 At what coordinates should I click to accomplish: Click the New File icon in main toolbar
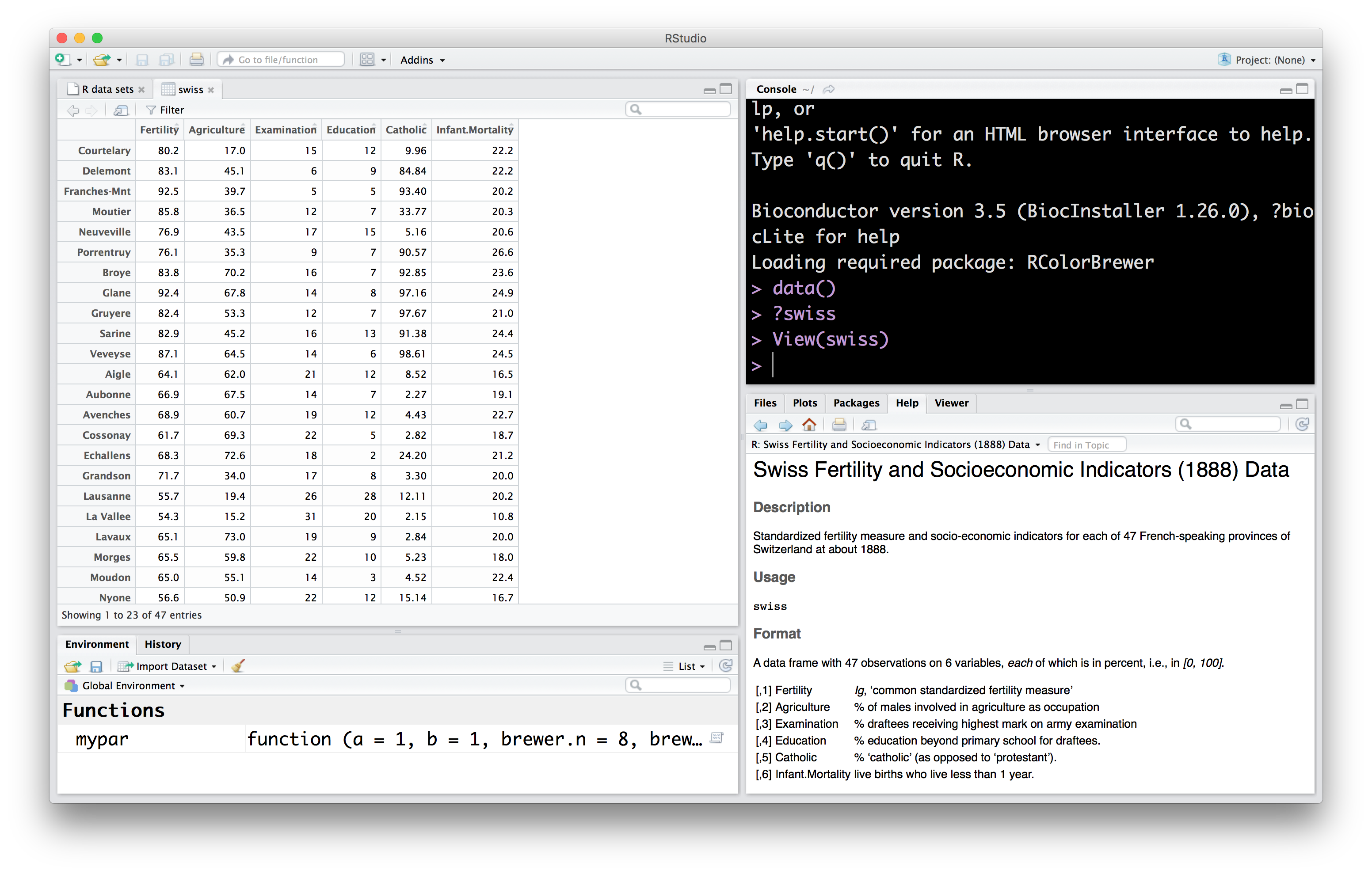click(63, 59)
